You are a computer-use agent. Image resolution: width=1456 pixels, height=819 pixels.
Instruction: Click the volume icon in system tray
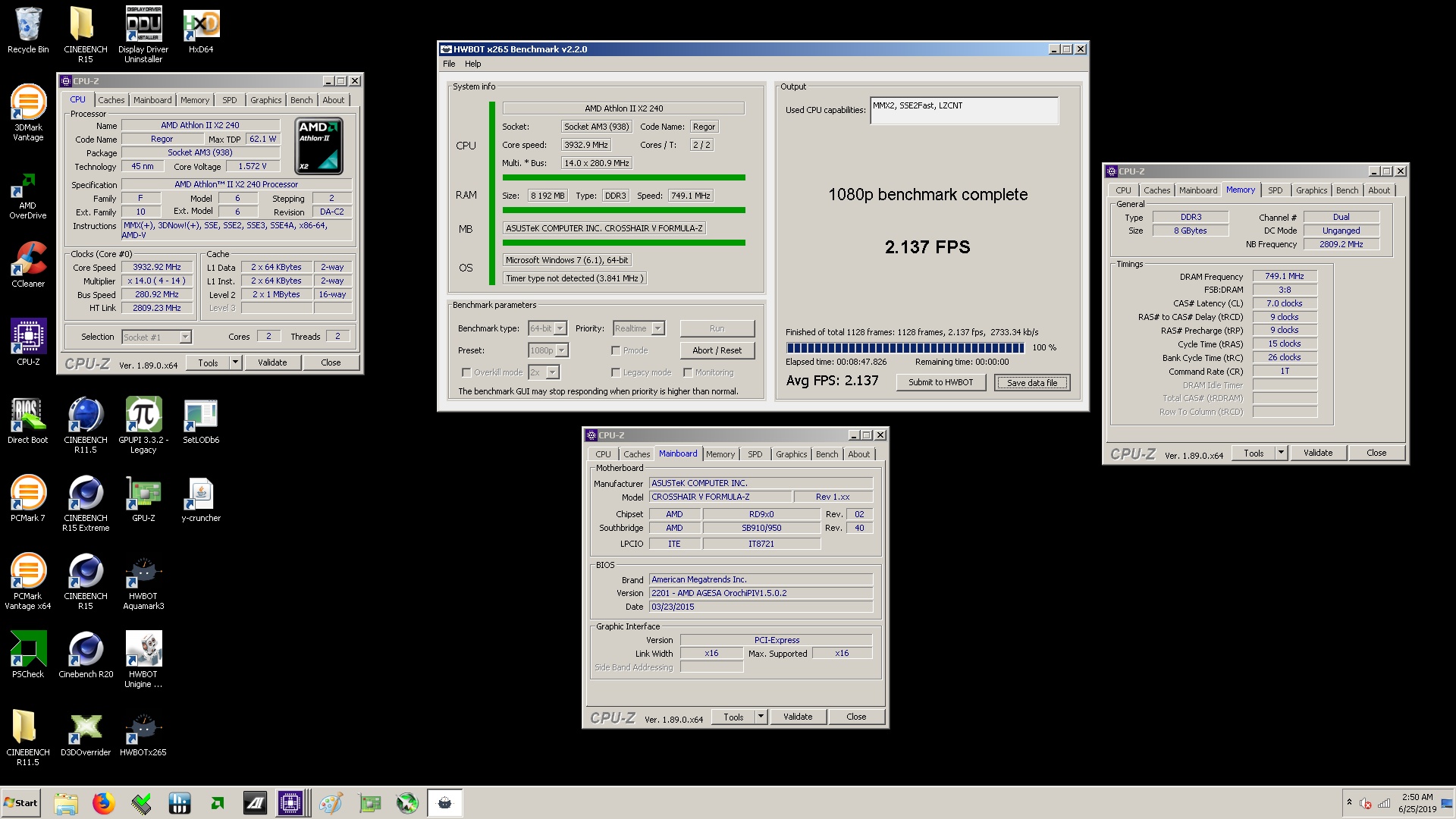(x=1366, y=803)
